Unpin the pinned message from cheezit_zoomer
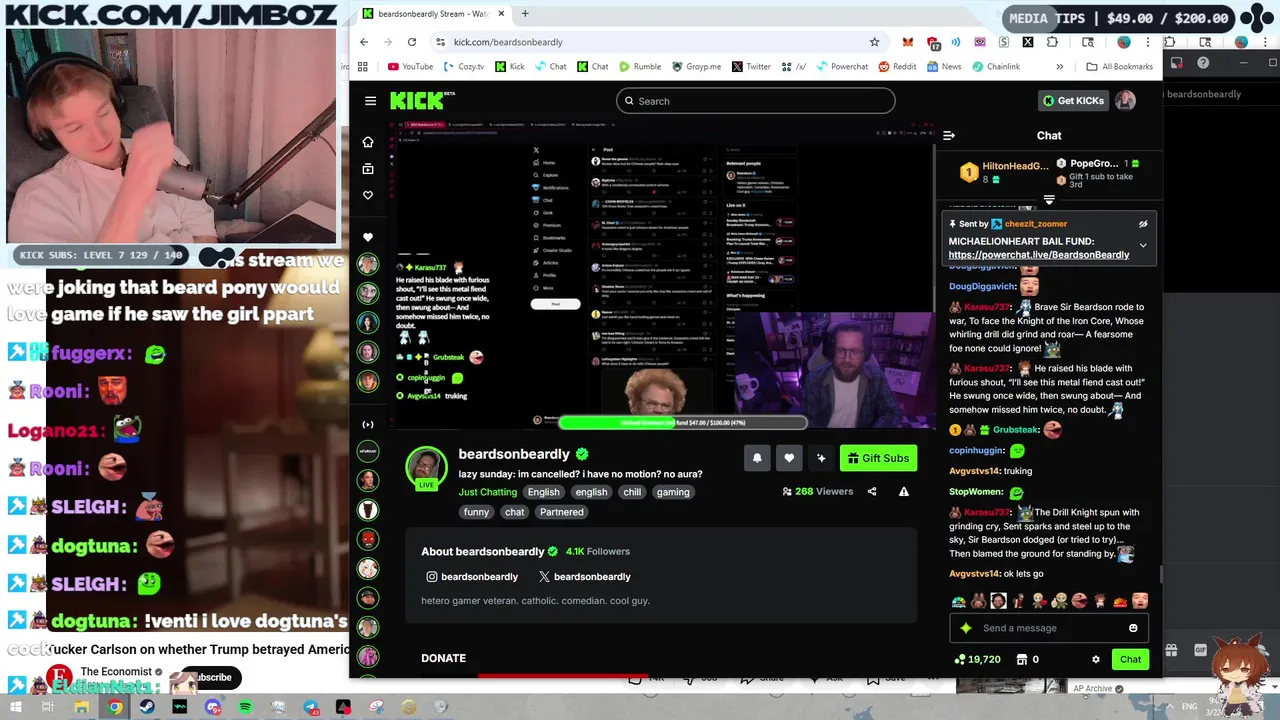This screenshot has height=720, width=1280. click(1143, 224)
